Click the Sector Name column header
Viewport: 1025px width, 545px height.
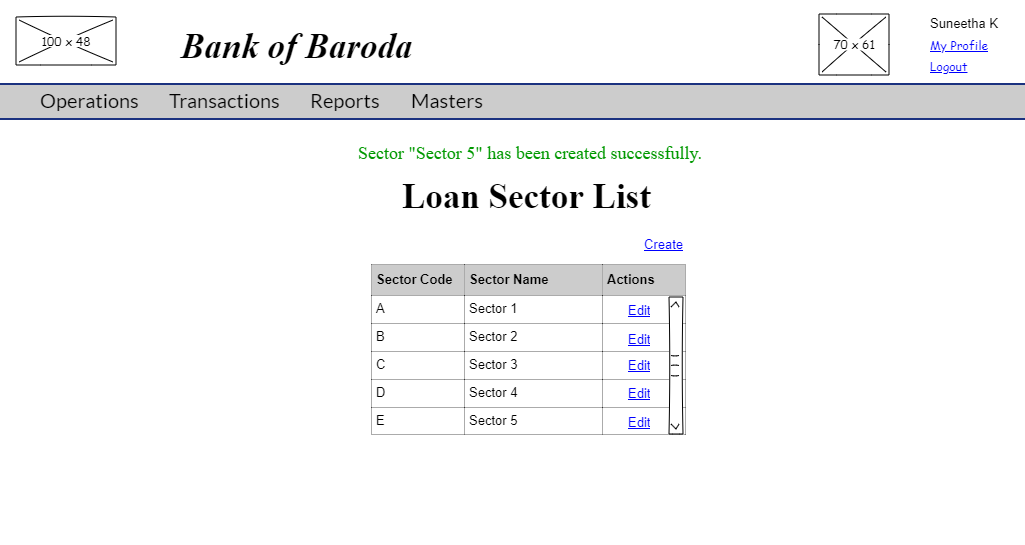532,280
